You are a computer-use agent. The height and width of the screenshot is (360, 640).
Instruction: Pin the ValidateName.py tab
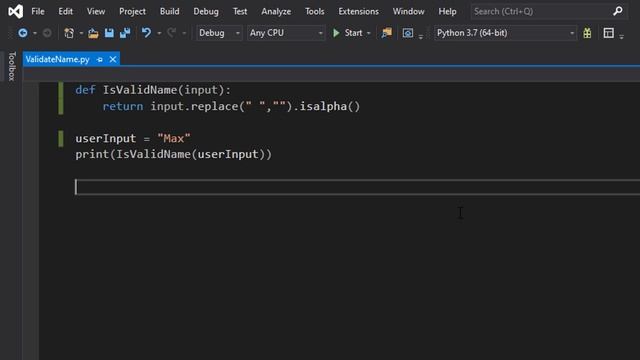(100, 60)
